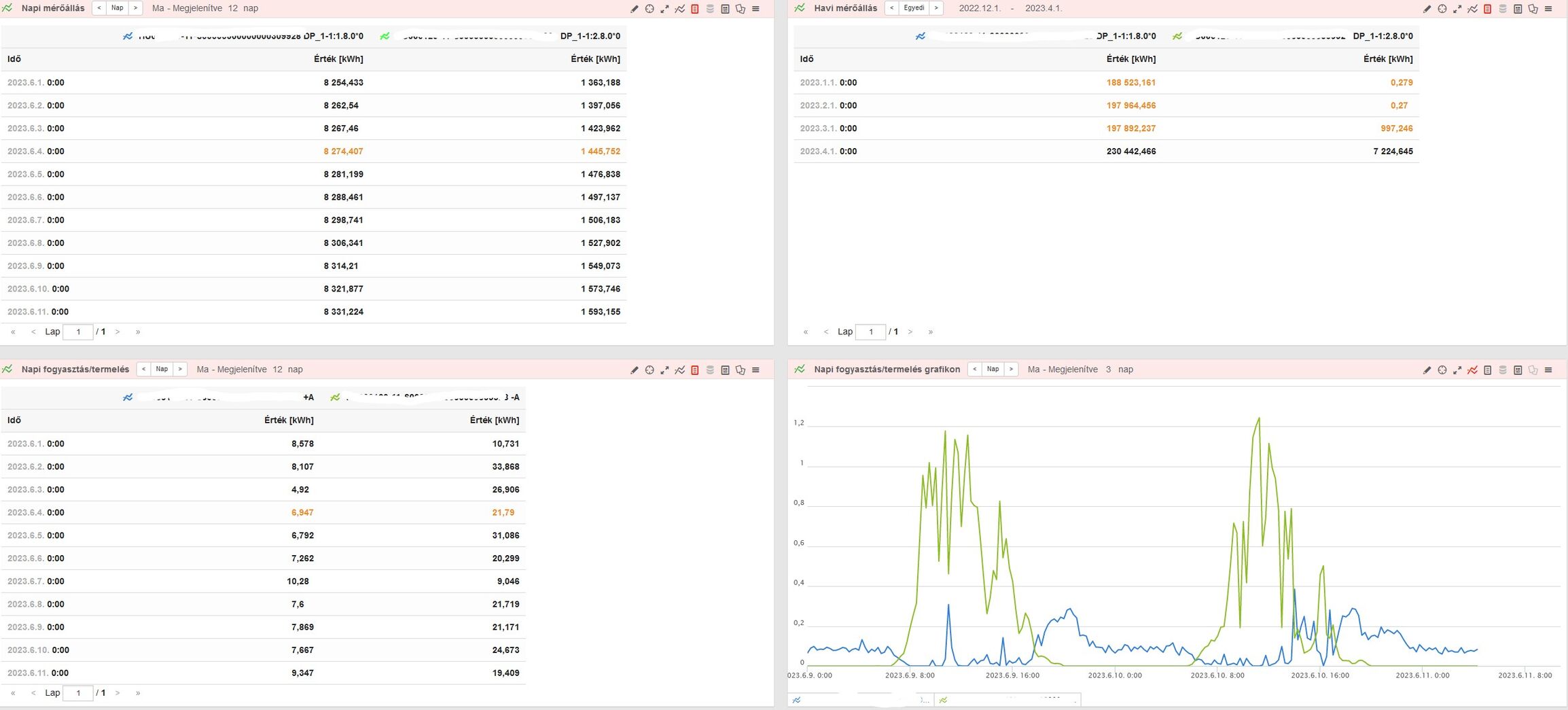Screen dimensions: 1568x710
Task: Switch Napi mérőállás panel to chart view
Action: [679, 9]
